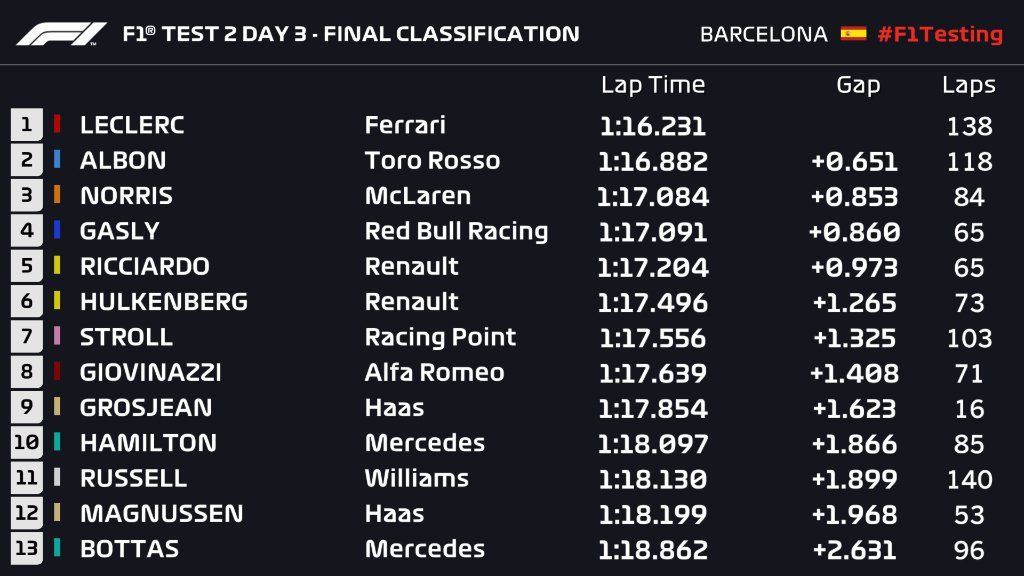Click the position 10 badge next to HAMILTON

click(x=26, y=443)
